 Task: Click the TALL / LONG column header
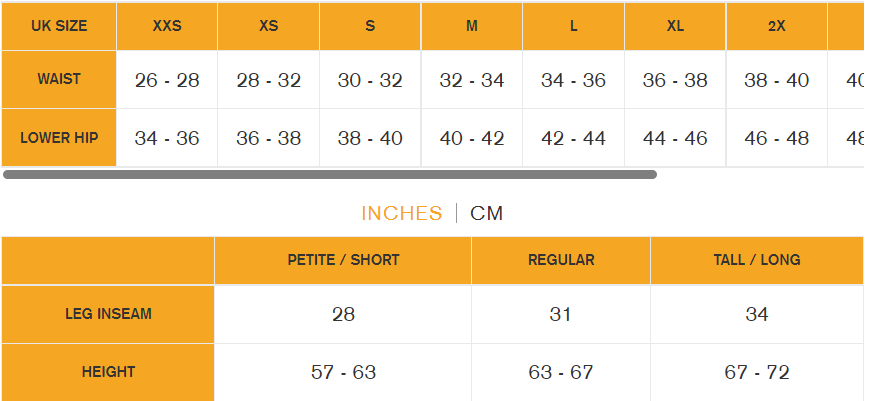(x=757, y=260)
